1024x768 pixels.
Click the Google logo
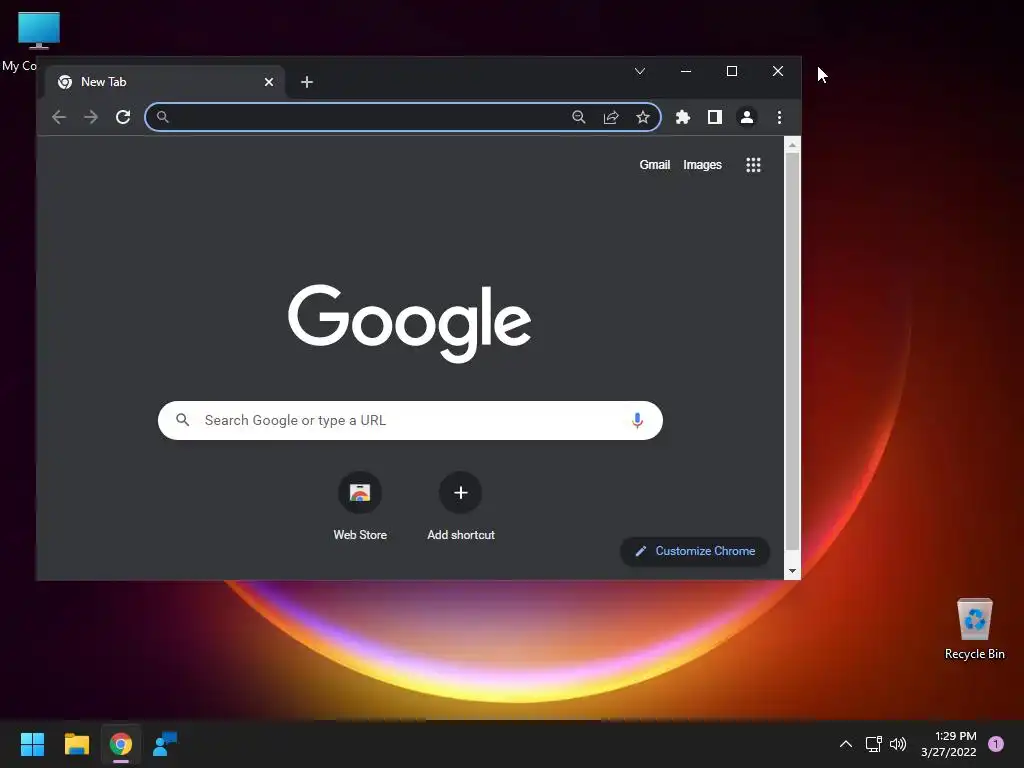(409, 323)
